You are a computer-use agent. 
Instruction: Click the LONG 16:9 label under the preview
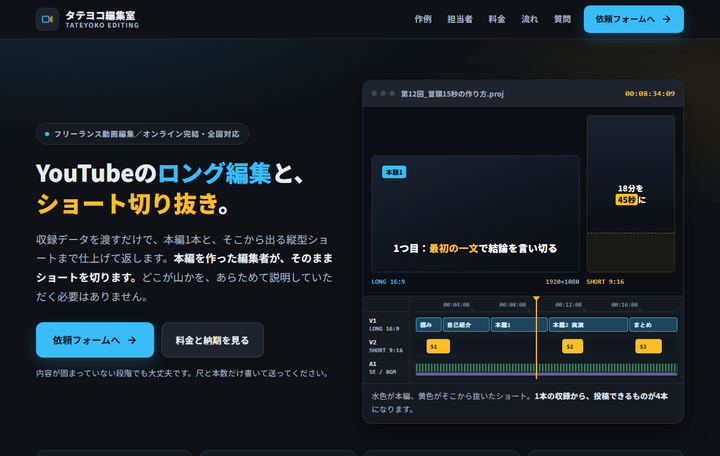tap(388, 282)
